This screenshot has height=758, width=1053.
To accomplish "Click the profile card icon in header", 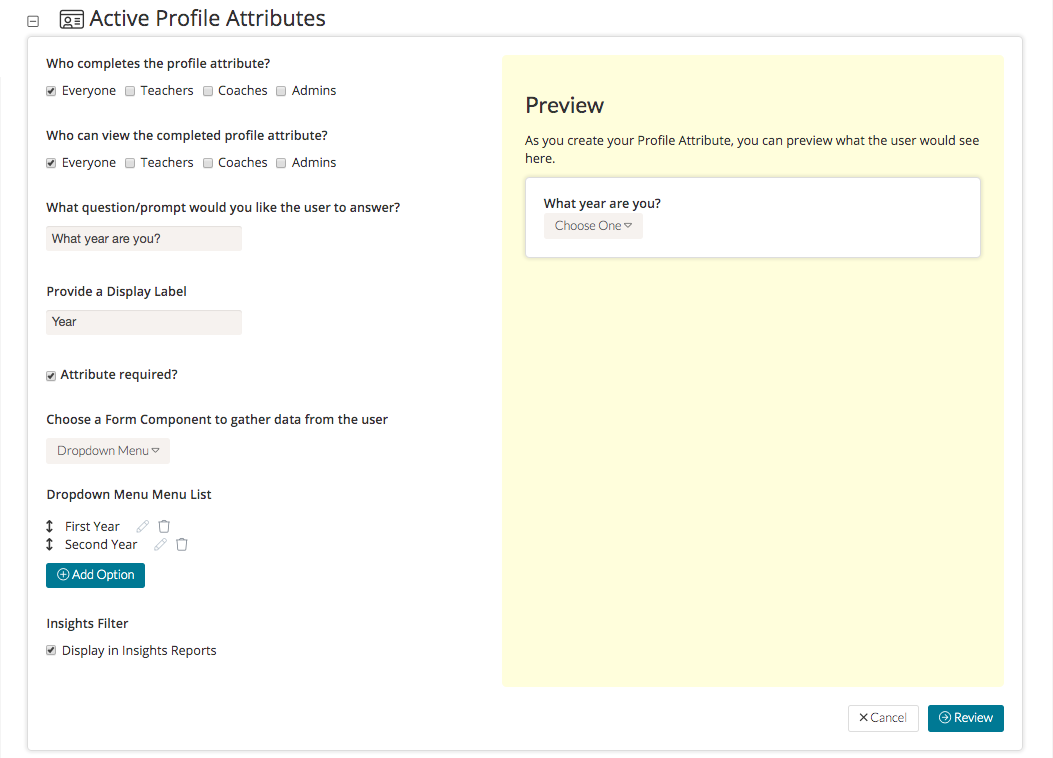I will (x=71, y=19).
